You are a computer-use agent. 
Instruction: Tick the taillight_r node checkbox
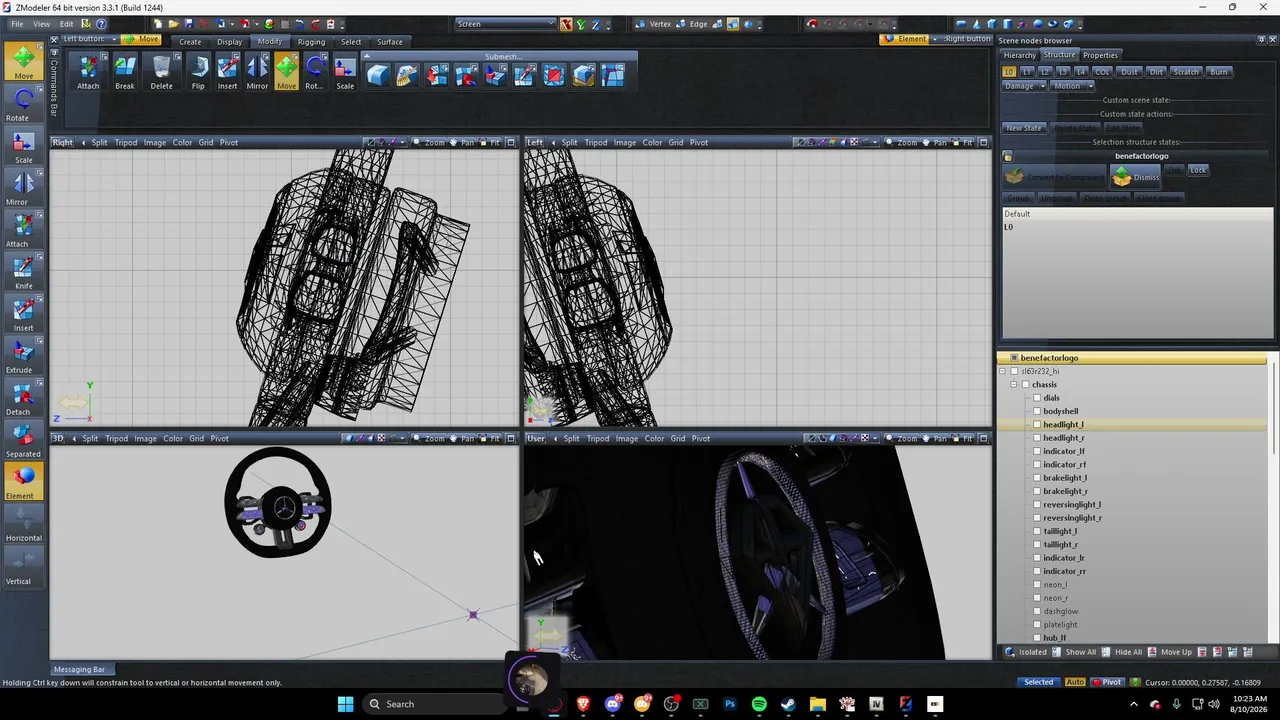click(x=1037, y=544)
